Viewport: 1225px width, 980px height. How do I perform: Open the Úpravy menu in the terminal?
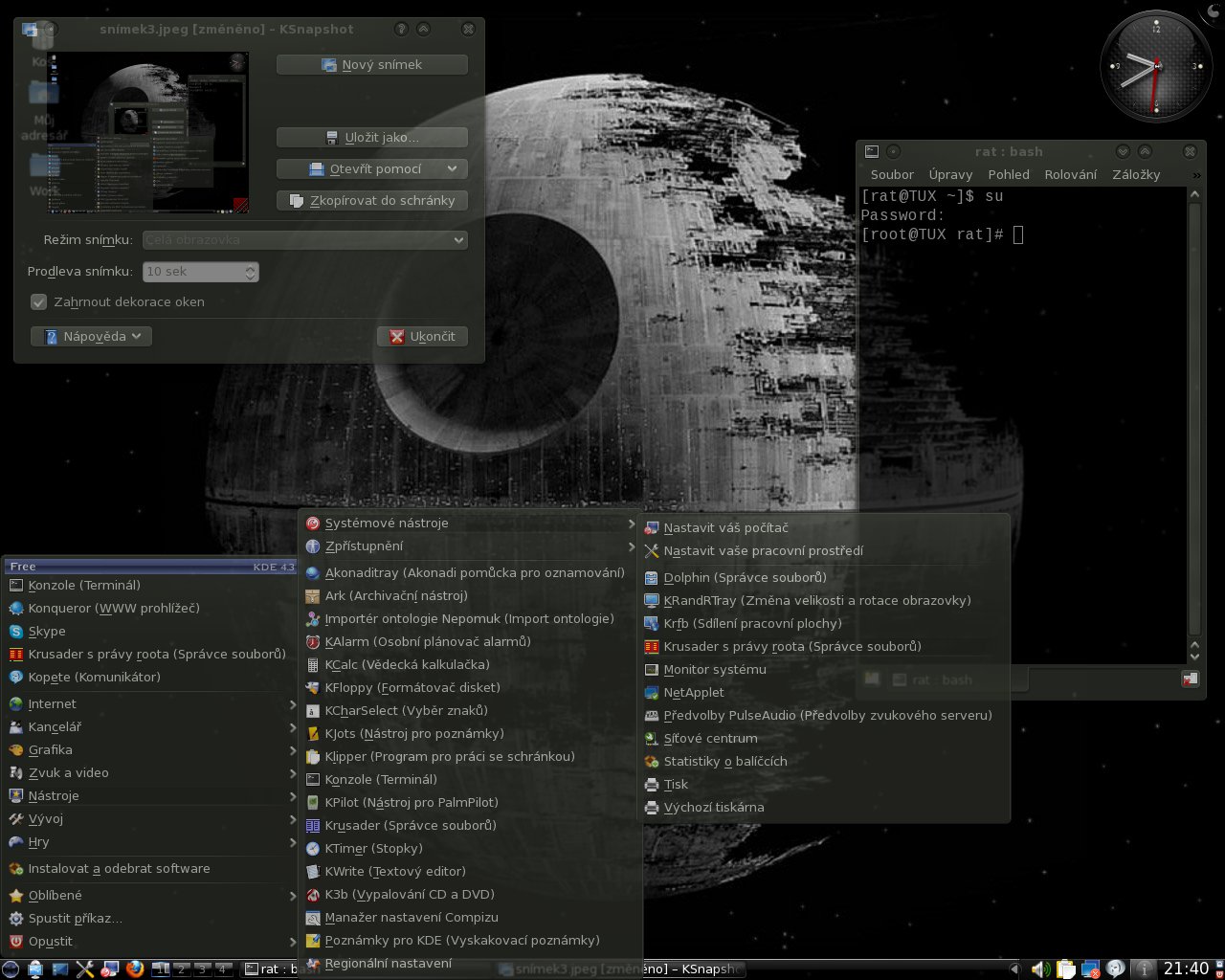[x=949, y=174]
